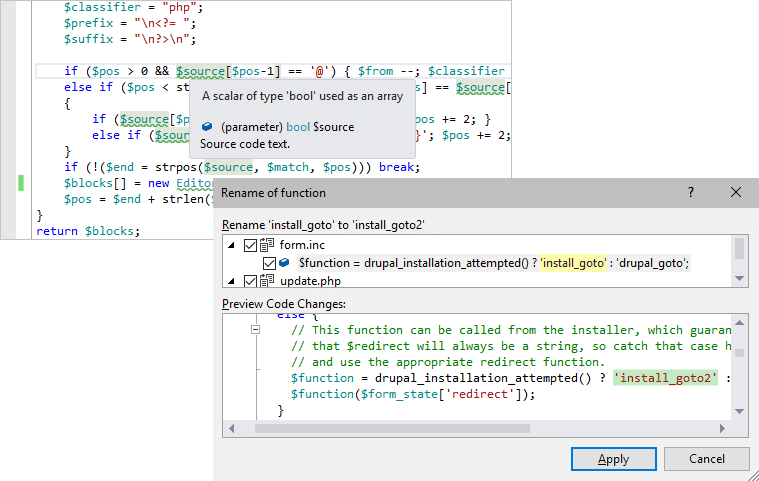Uncheck the form.inc file checkbox

pyautogui.click(x=250, y=245)
